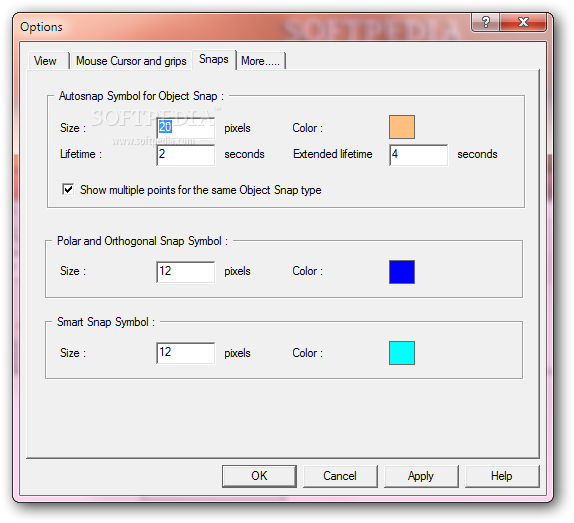Click the Extended lifetime input field
The image size is (574, 523).
pyautogui.click(x=418, y=154)
